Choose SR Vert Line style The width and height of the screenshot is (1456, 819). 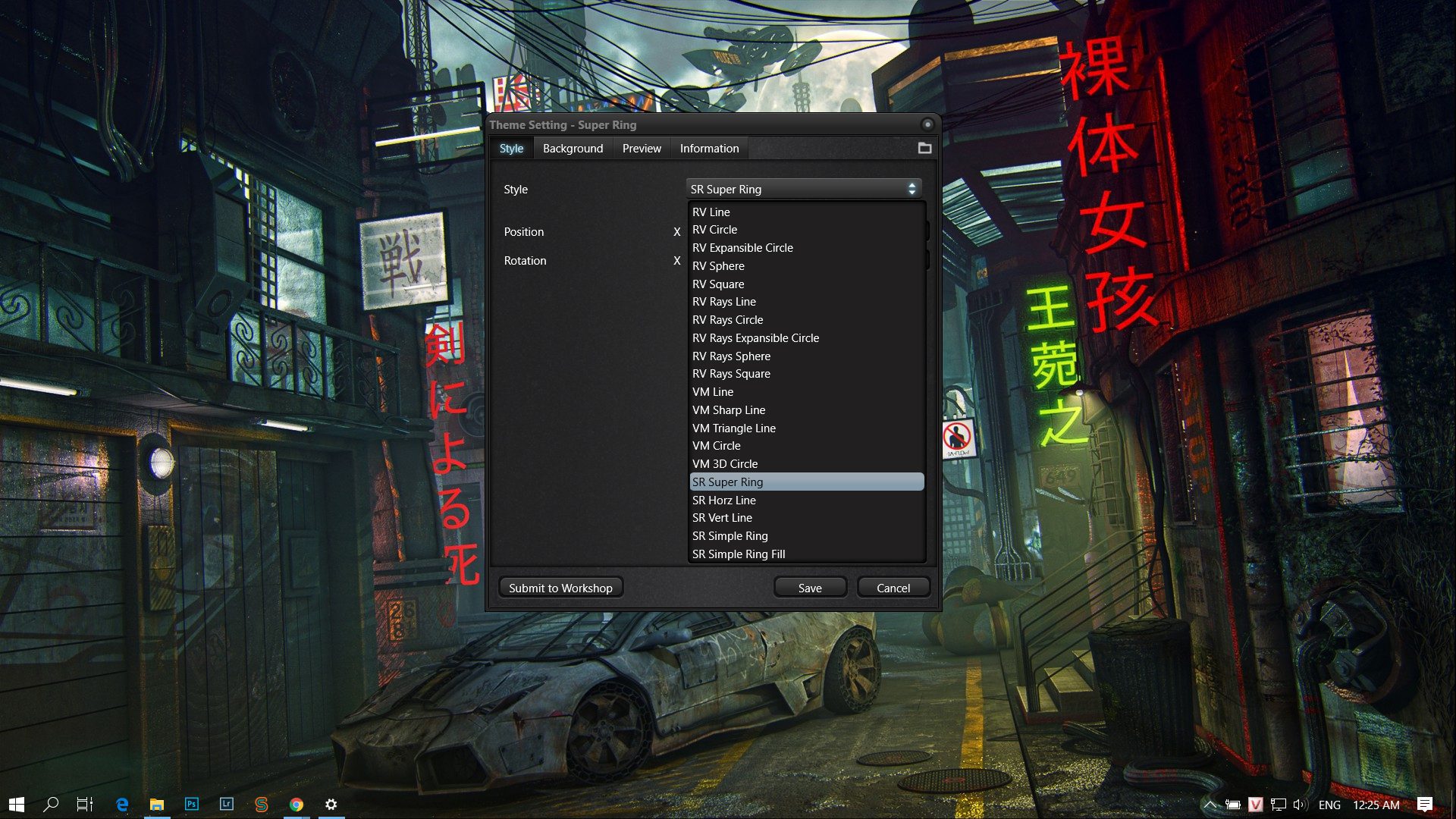[807, 518]
